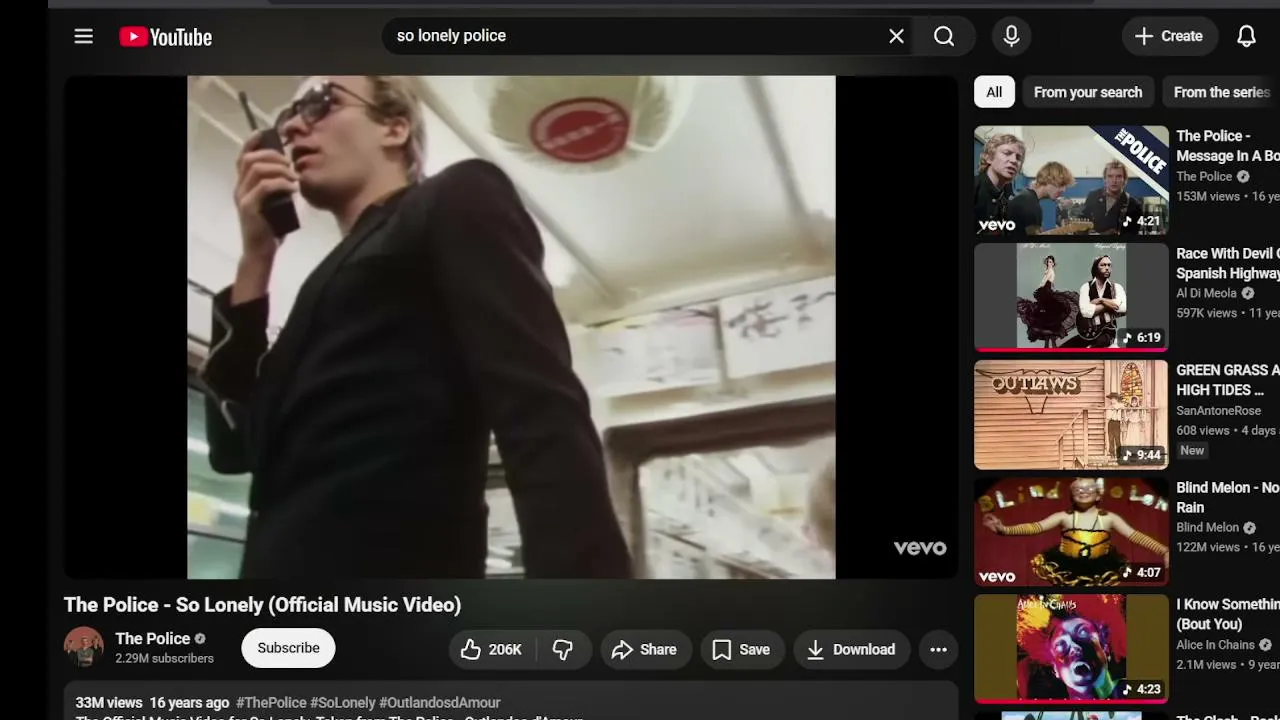
Task: Click '2.29M subscribers' text
Action: click(x=164, y=658)
